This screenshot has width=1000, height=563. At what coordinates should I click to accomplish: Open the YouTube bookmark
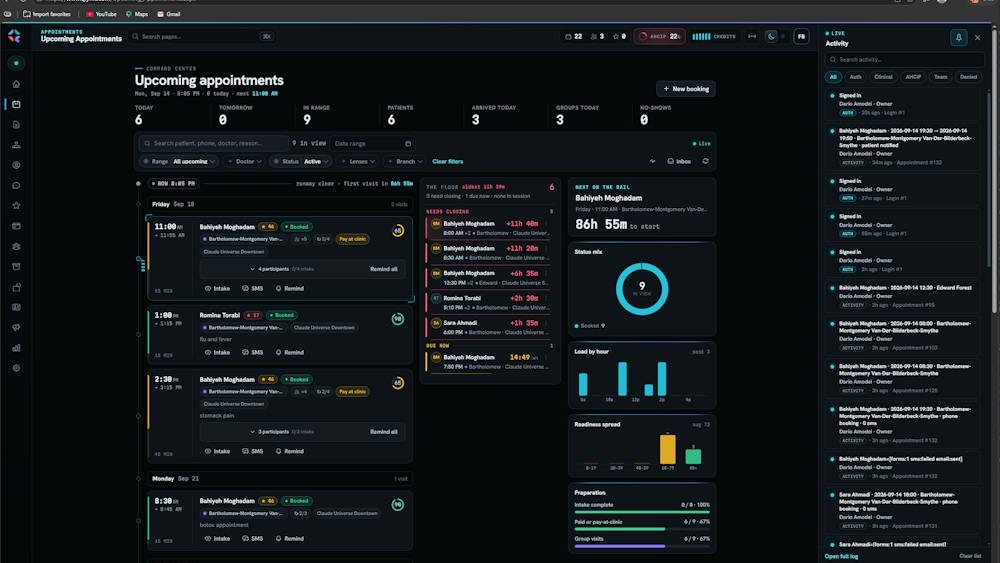point(101,13)
